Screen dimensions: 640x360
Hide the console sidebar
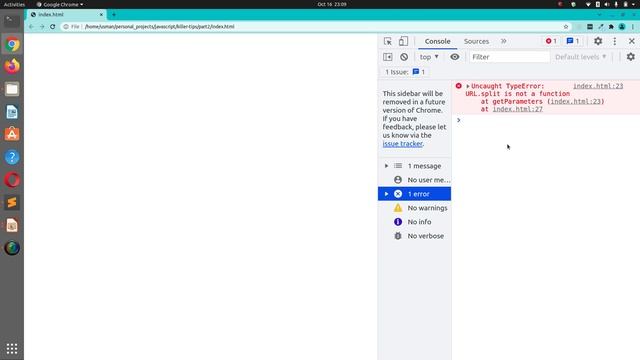point(388,57)
